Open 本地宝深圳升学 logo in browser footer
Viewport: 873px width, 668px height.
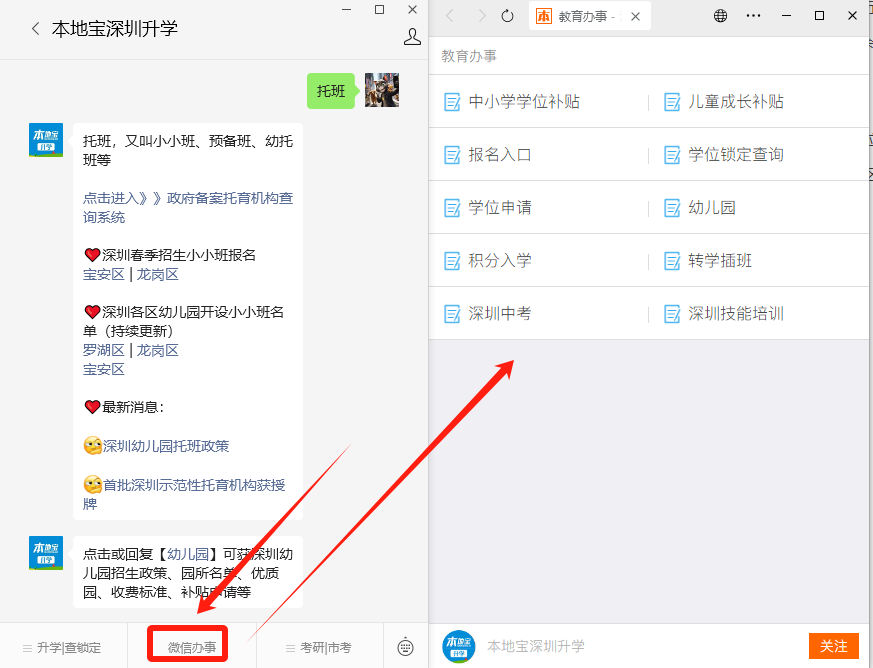(x=459, y=646)
